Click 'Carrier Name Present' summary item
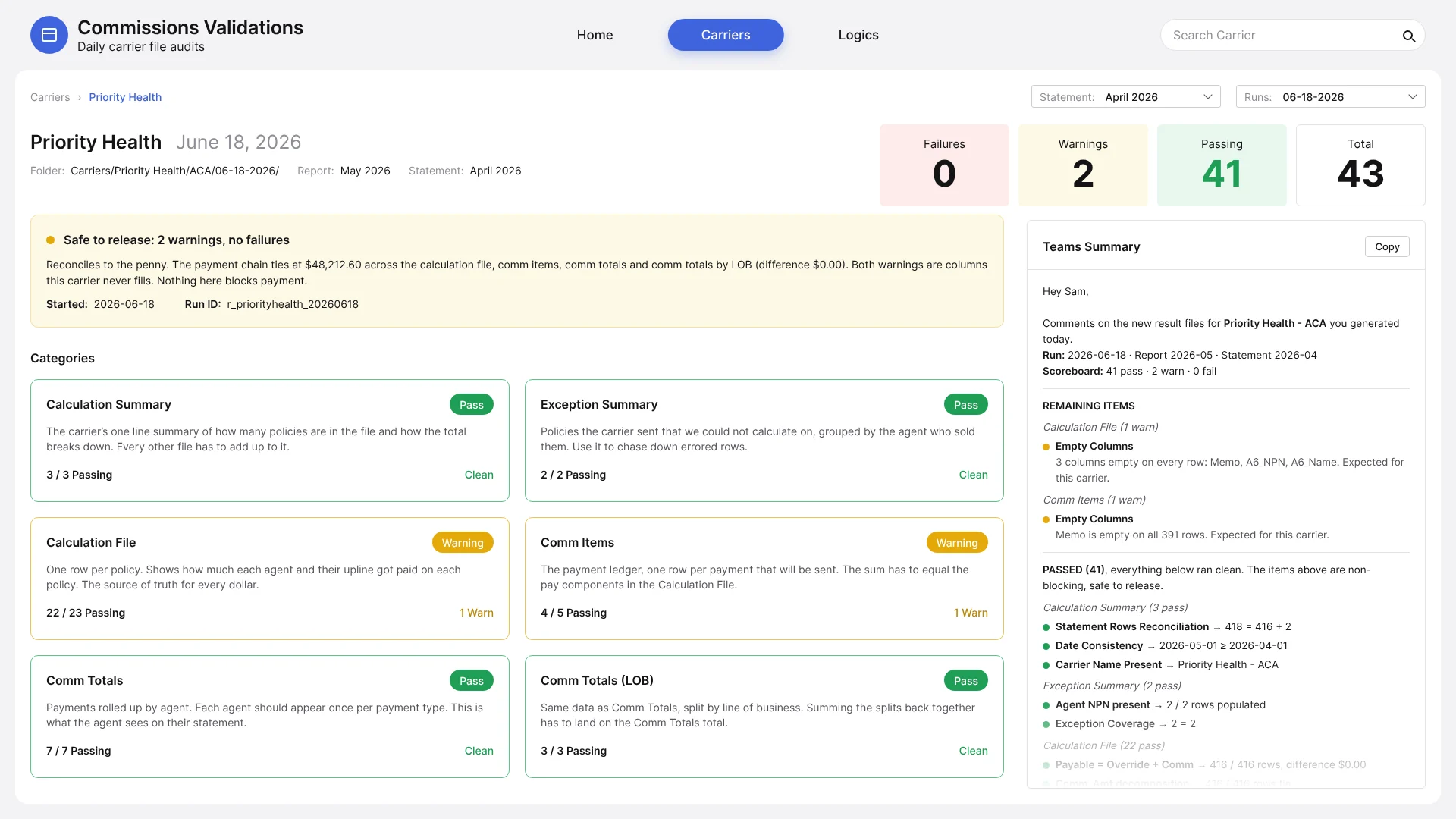This screenshot has height=819, width=1456. 1108,664
